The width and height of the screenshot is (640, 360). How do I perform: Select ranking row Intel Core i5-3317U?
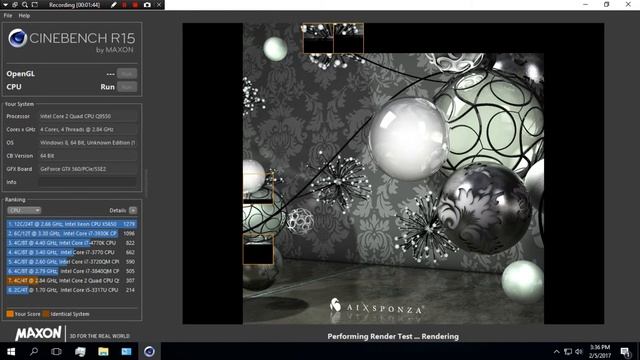(x=71, y=290)
